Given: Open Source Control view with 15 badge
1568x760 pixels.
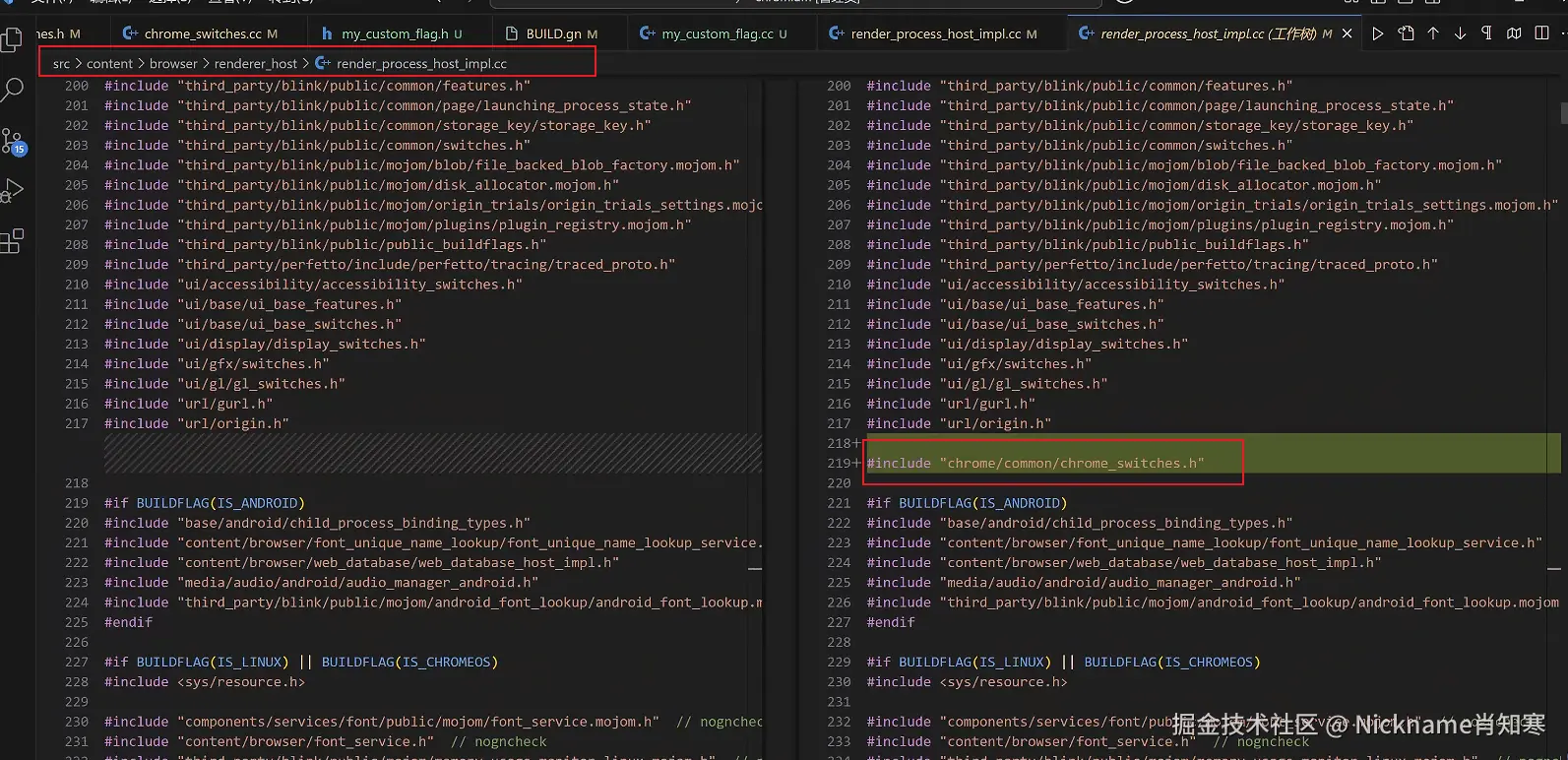Looking at the screenshot, I should tap(13, 141).
